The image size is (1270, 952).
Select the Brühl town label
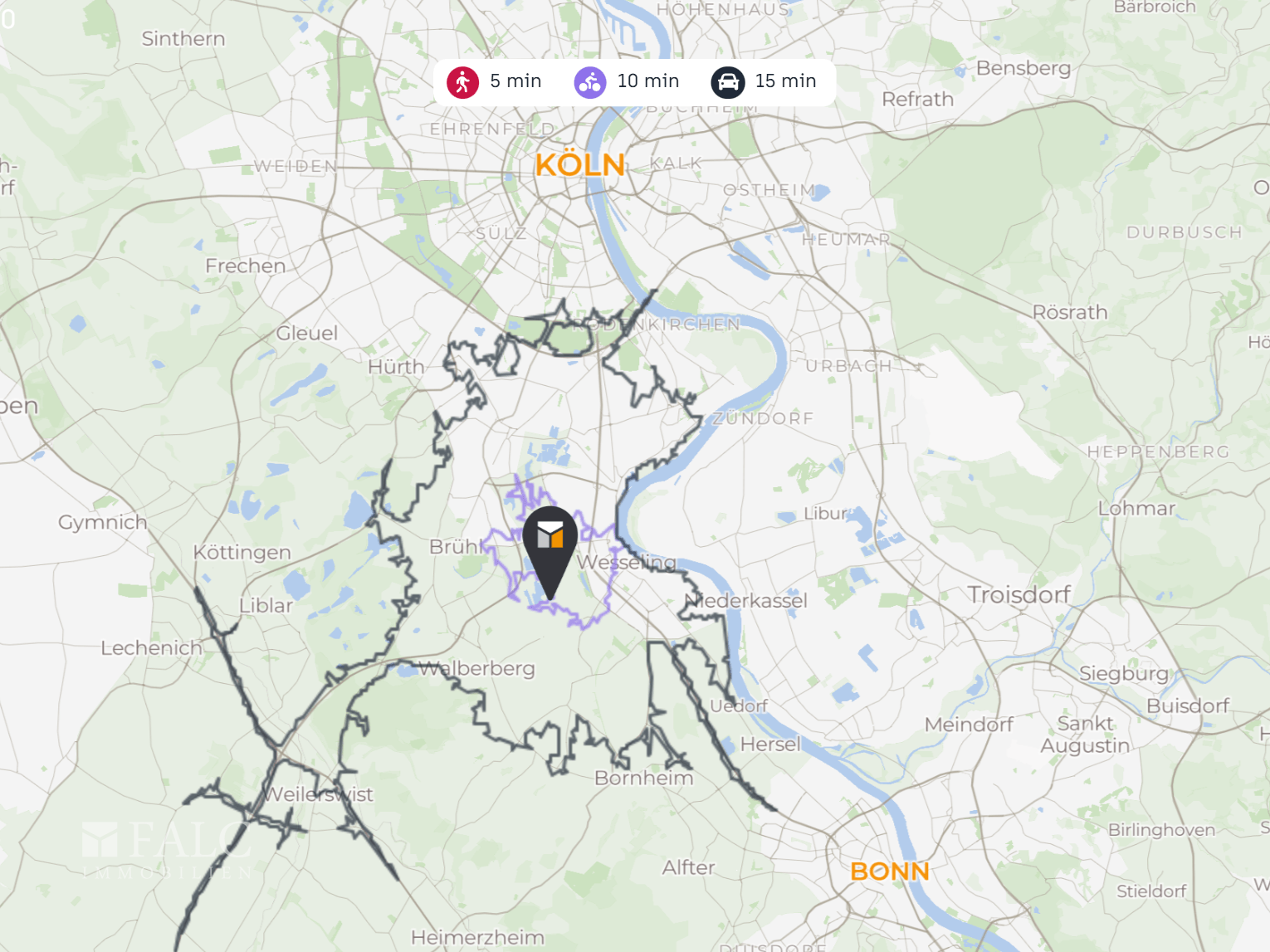click(456, 547)
